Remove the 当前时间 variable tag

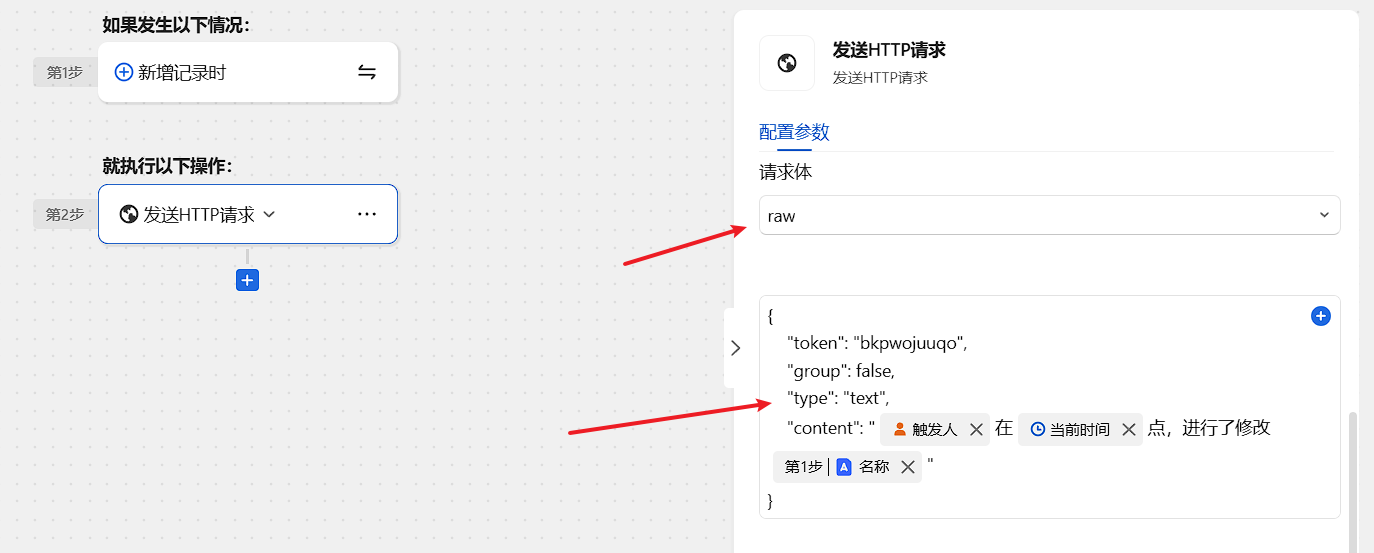point(1129,429)
